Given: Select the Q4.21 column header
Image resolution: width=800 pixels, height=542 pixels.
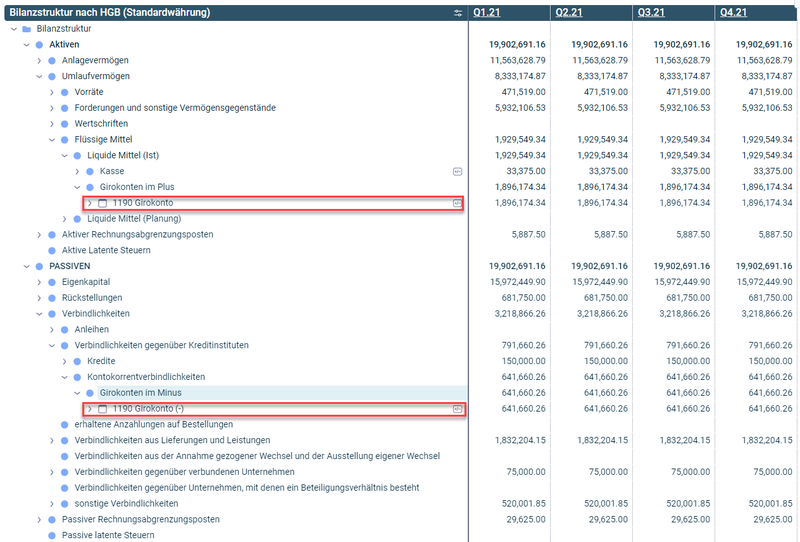Looking at the screenshot, I should (733, 13).
